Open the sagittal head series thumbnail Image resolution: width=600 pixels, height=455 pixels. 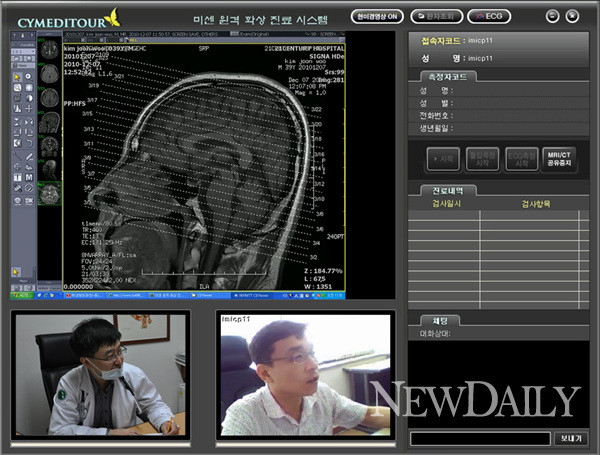[x=49, y=122]
